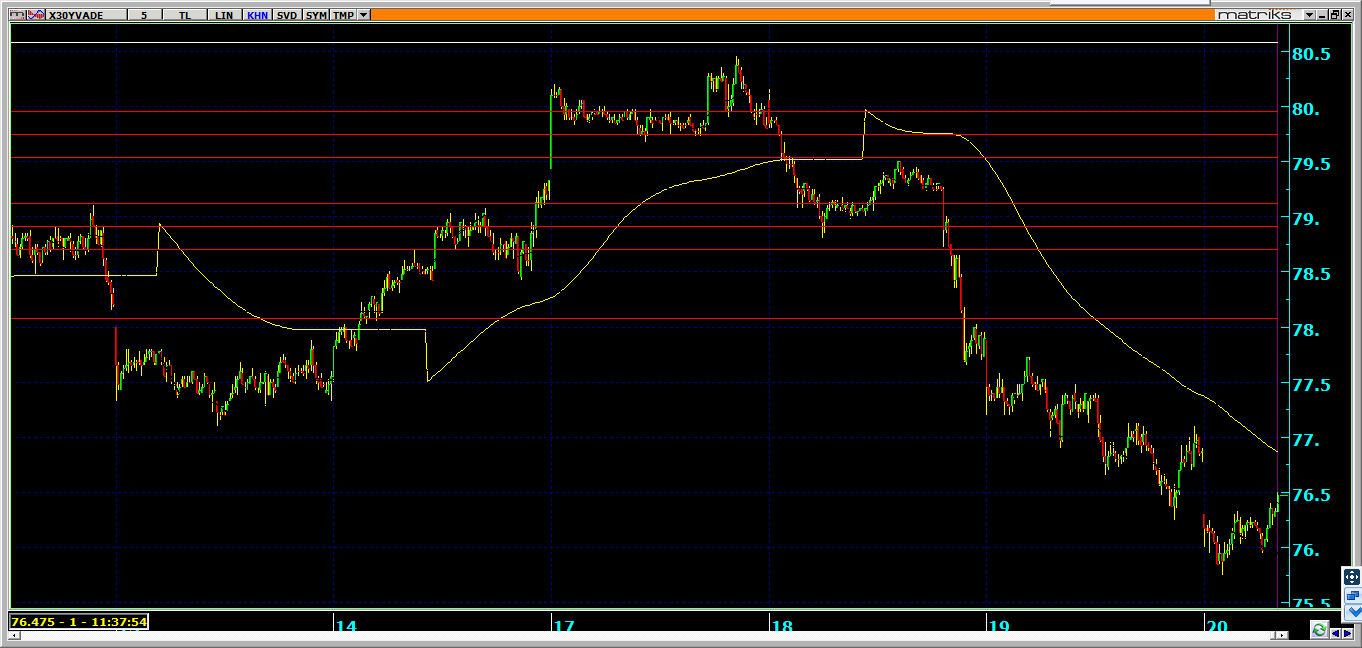This screenshot has width=1362, height=648.
Task: Change the period value 5 field
Action: pos(144,15)
